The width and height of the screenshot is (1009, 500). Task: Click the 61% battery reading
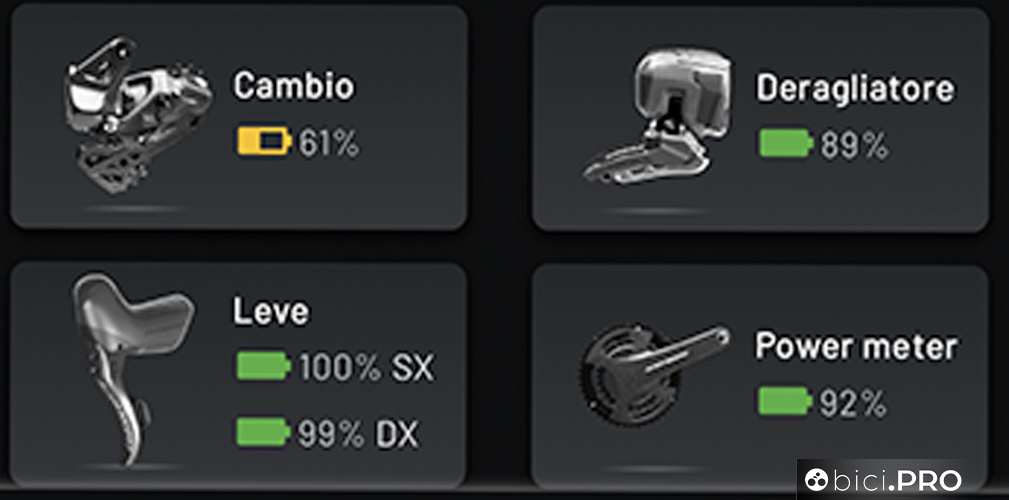329,145
